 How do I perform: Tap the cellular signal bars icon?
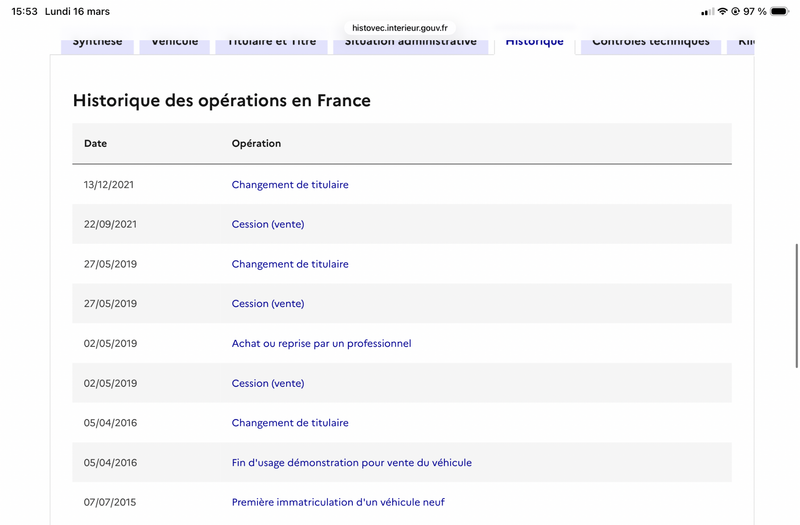(707, 11)
